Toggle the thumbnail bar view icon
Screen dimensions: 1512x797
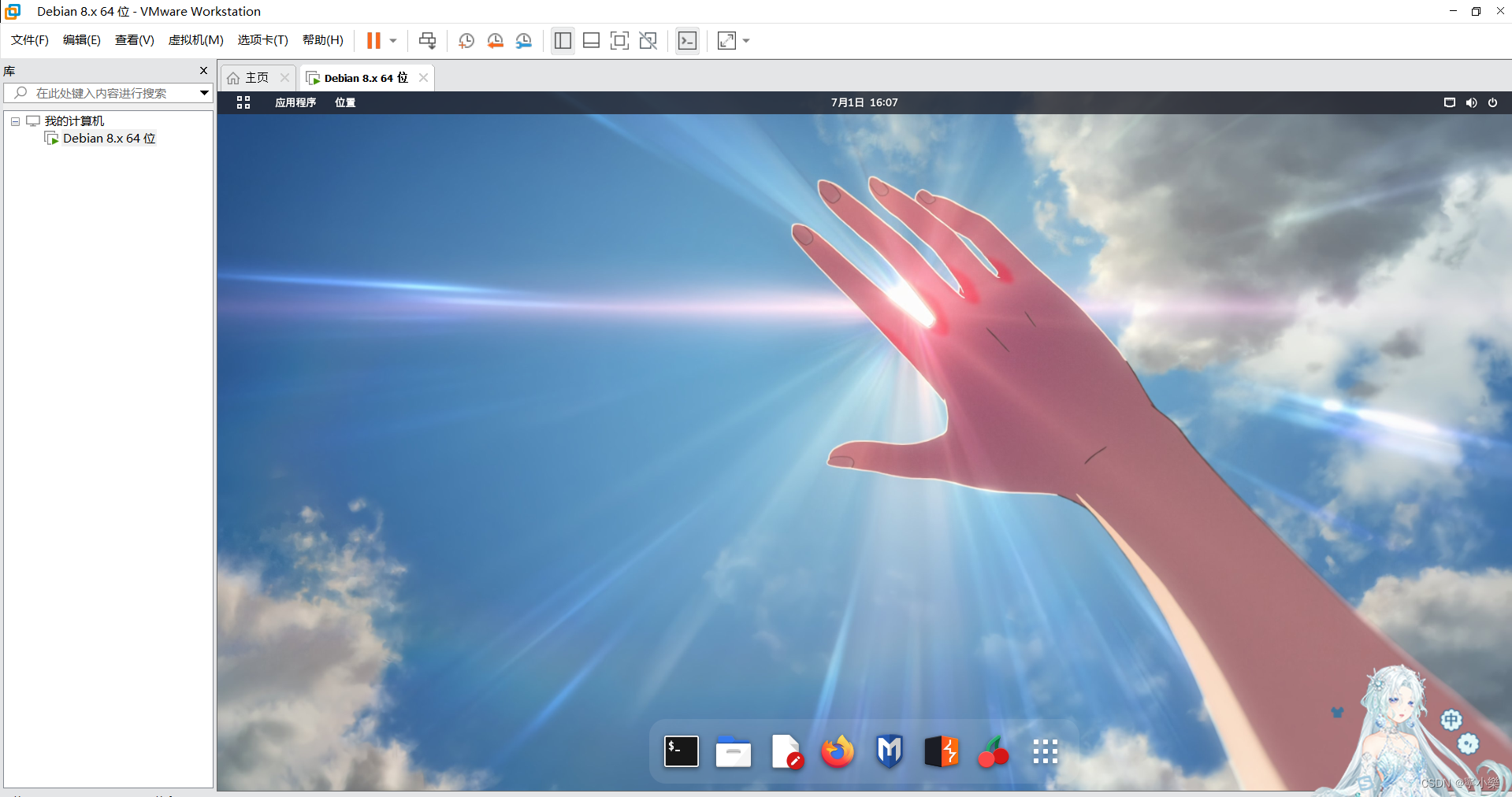pos(591,40)
